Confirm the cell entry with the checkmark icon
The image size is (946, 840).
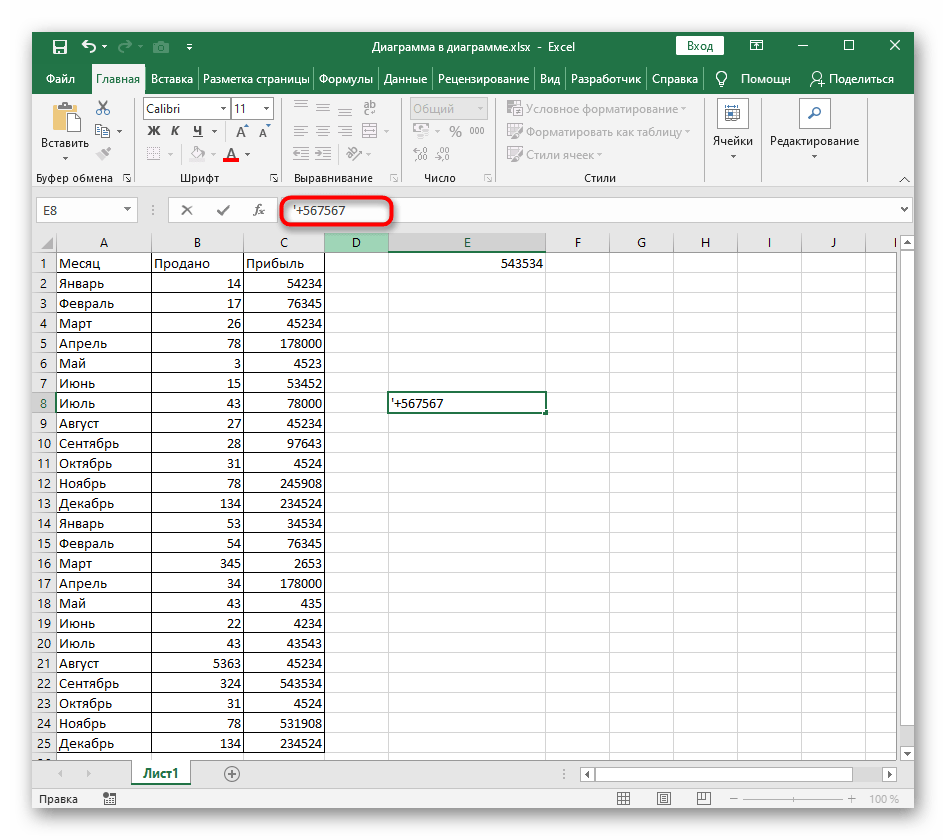(x=222, y=210)
